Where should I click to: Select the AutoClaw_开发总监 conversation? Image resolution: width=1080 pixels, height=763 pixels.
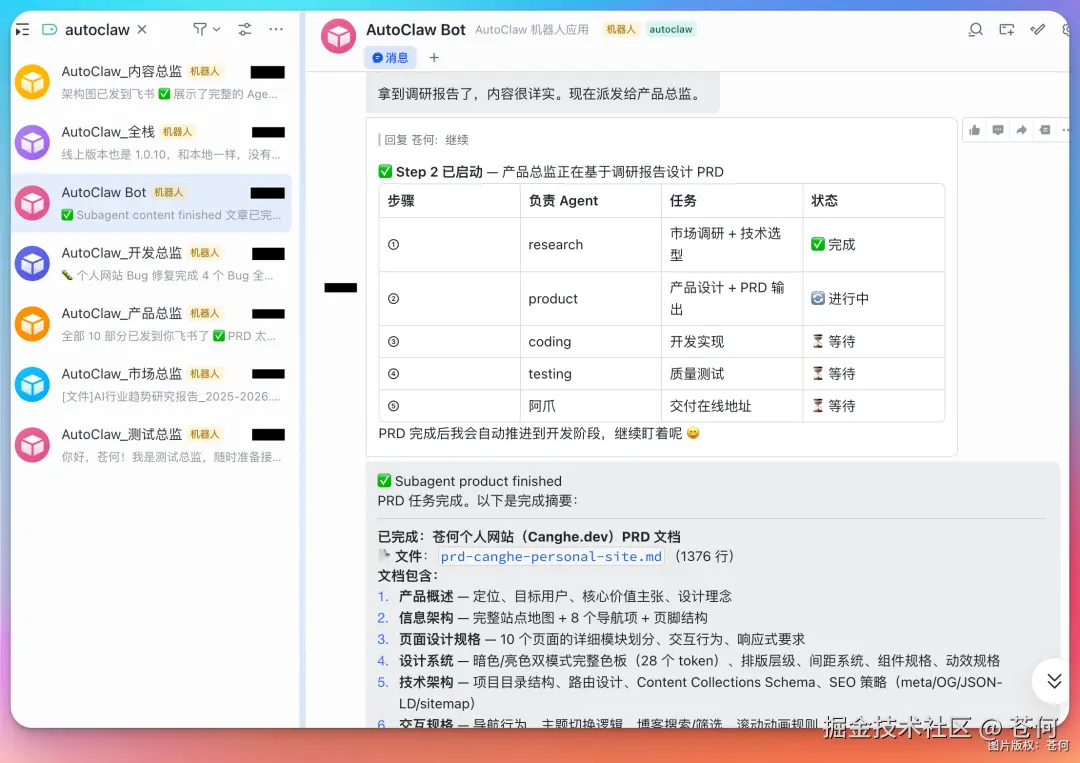pos(150,265)
